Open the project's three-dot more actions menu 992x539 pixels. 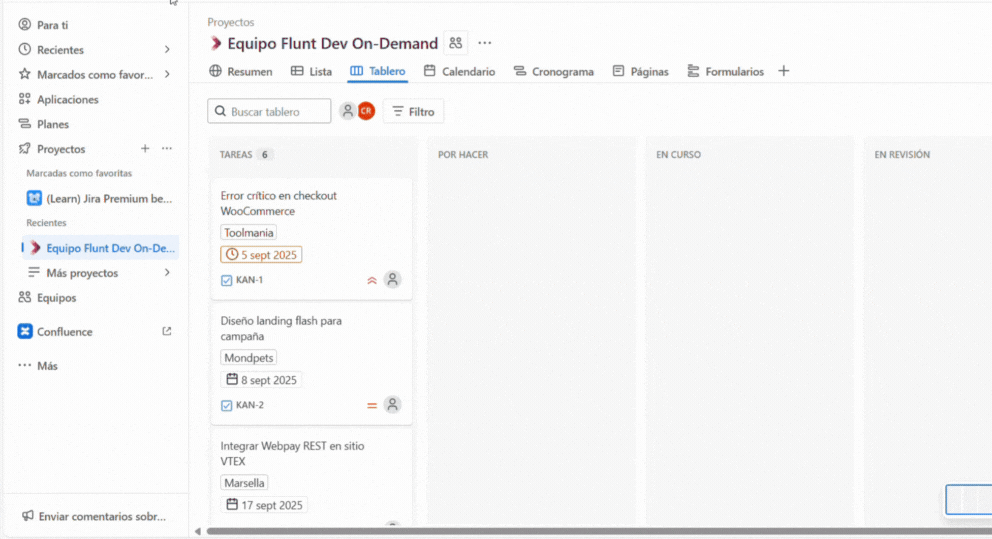pyautogui.click(x=485, y=43)
